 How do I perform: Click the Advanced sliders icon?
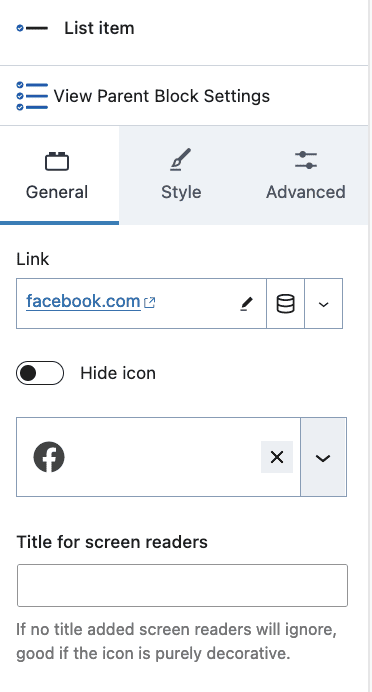306,160
